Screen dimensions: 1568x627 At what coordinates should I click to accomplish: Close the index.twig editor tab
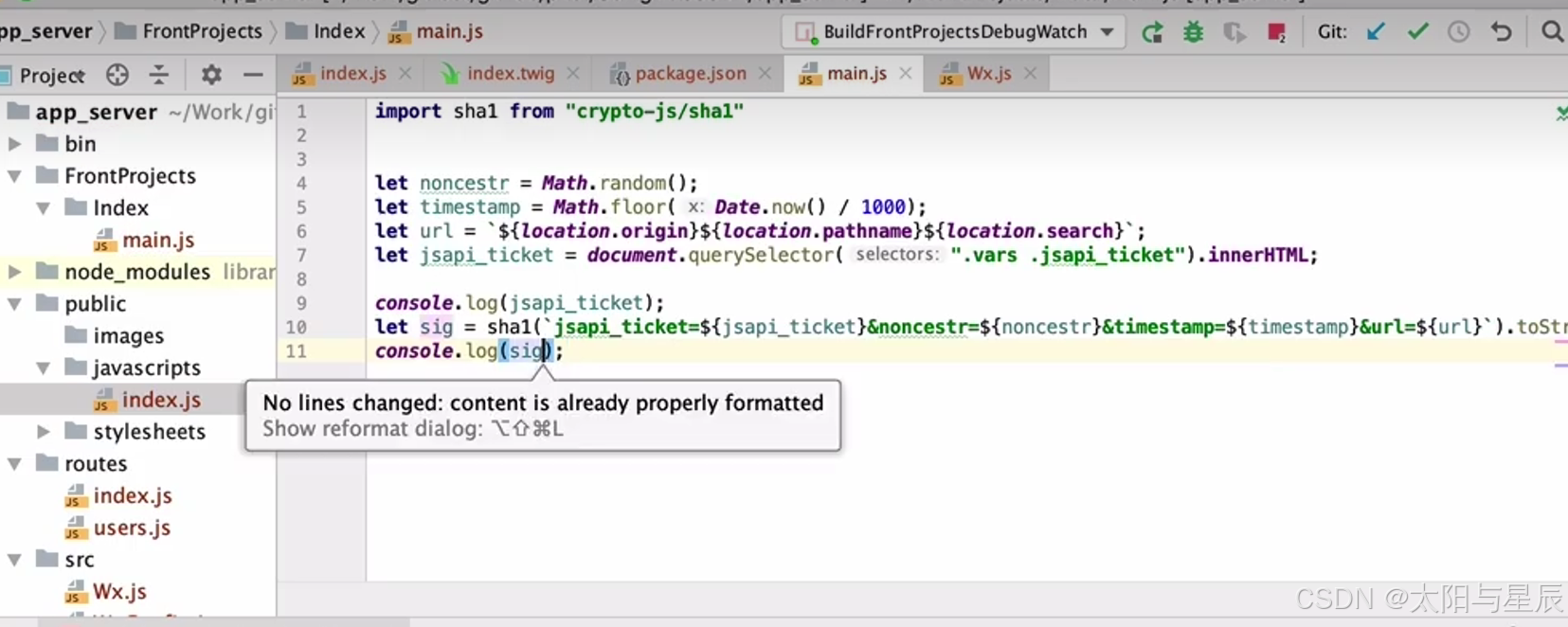coord(573,73)
